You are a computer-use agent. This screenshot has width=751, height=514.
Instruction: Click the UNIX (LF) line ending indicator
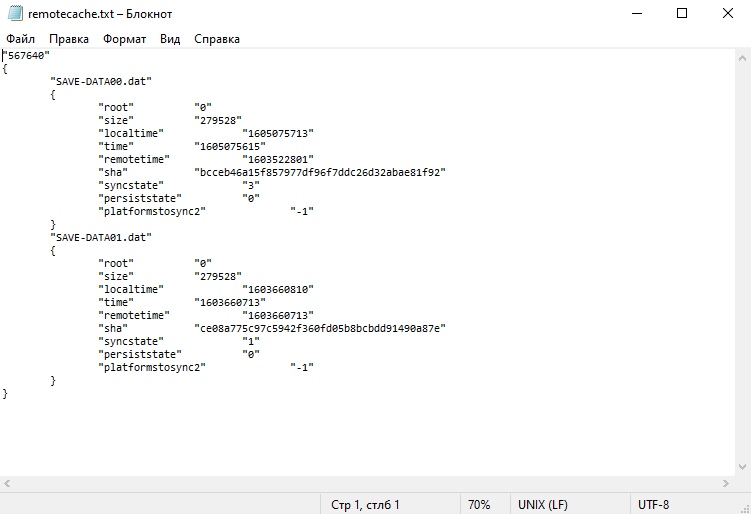click(543, 505)
